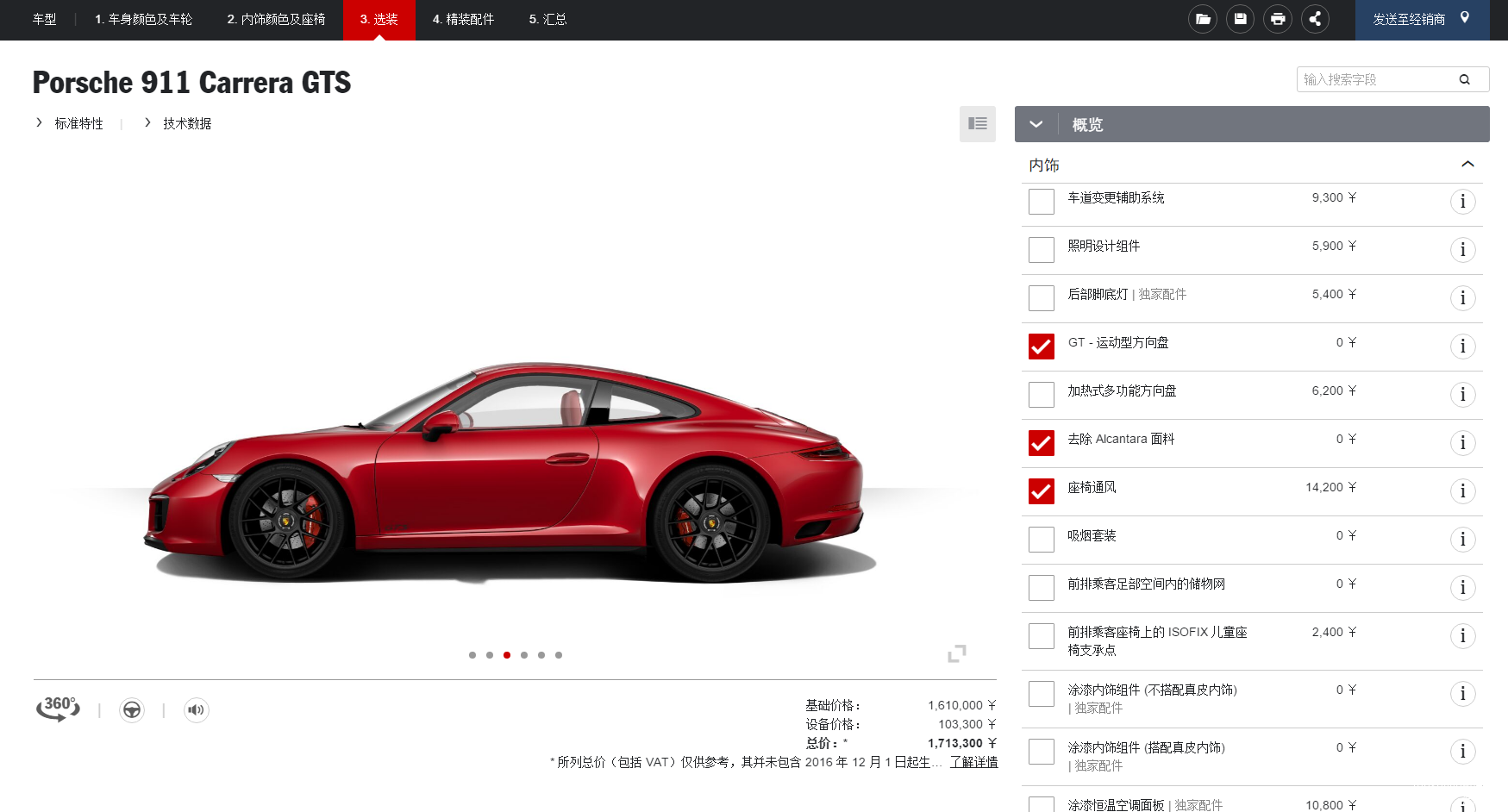Click into the search field 输入搜索字段
The width and height of the screenshot is (1508, 812).
point(1375,79)
